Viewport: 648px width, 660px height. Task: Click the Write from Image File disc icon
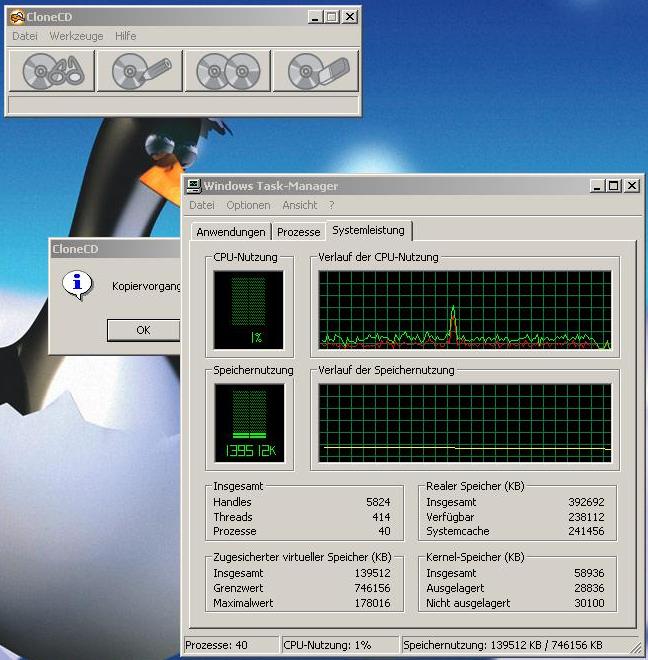(140, 71)
